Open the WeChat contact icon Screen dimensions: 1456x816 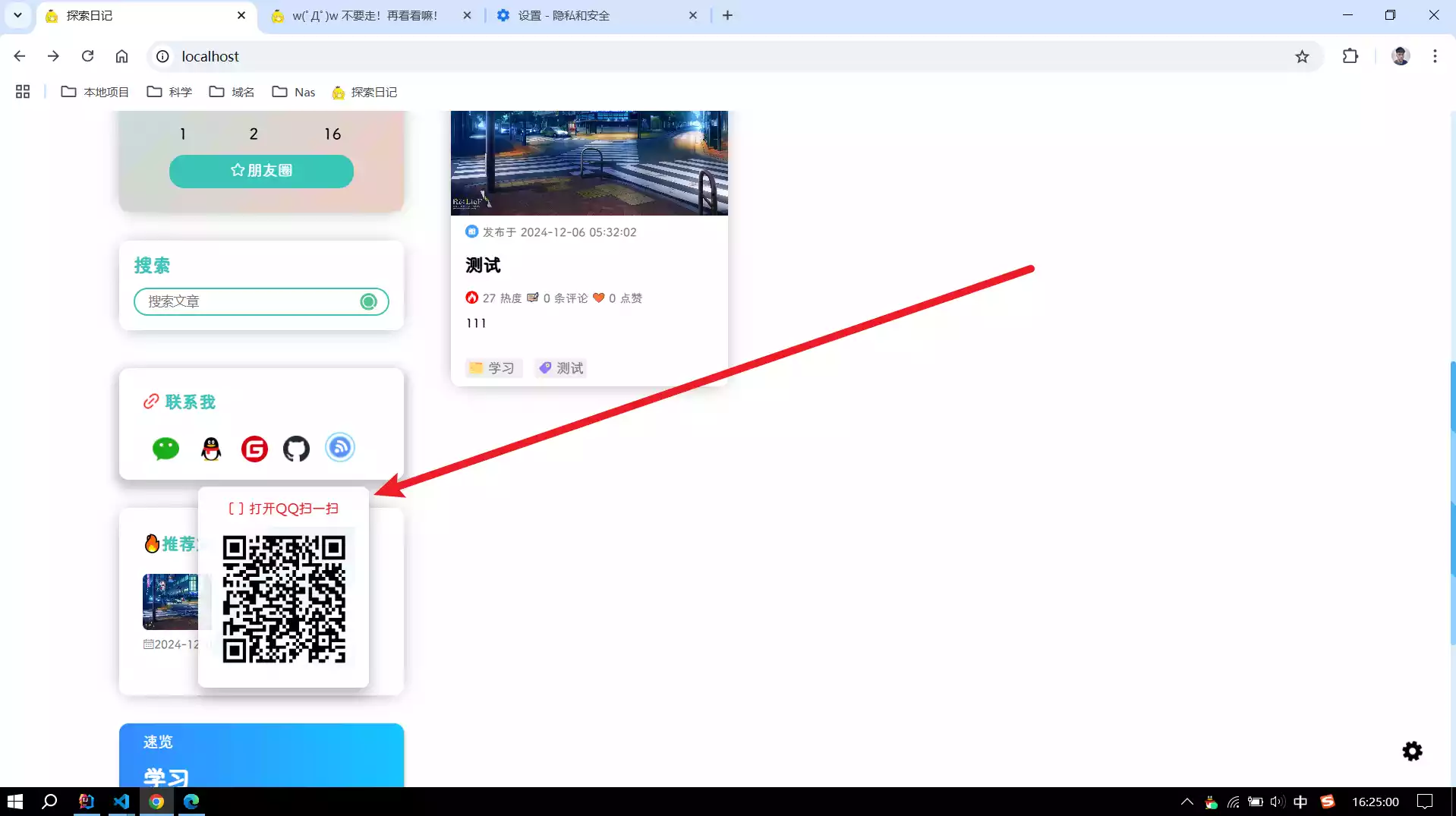tap(165, 449)
